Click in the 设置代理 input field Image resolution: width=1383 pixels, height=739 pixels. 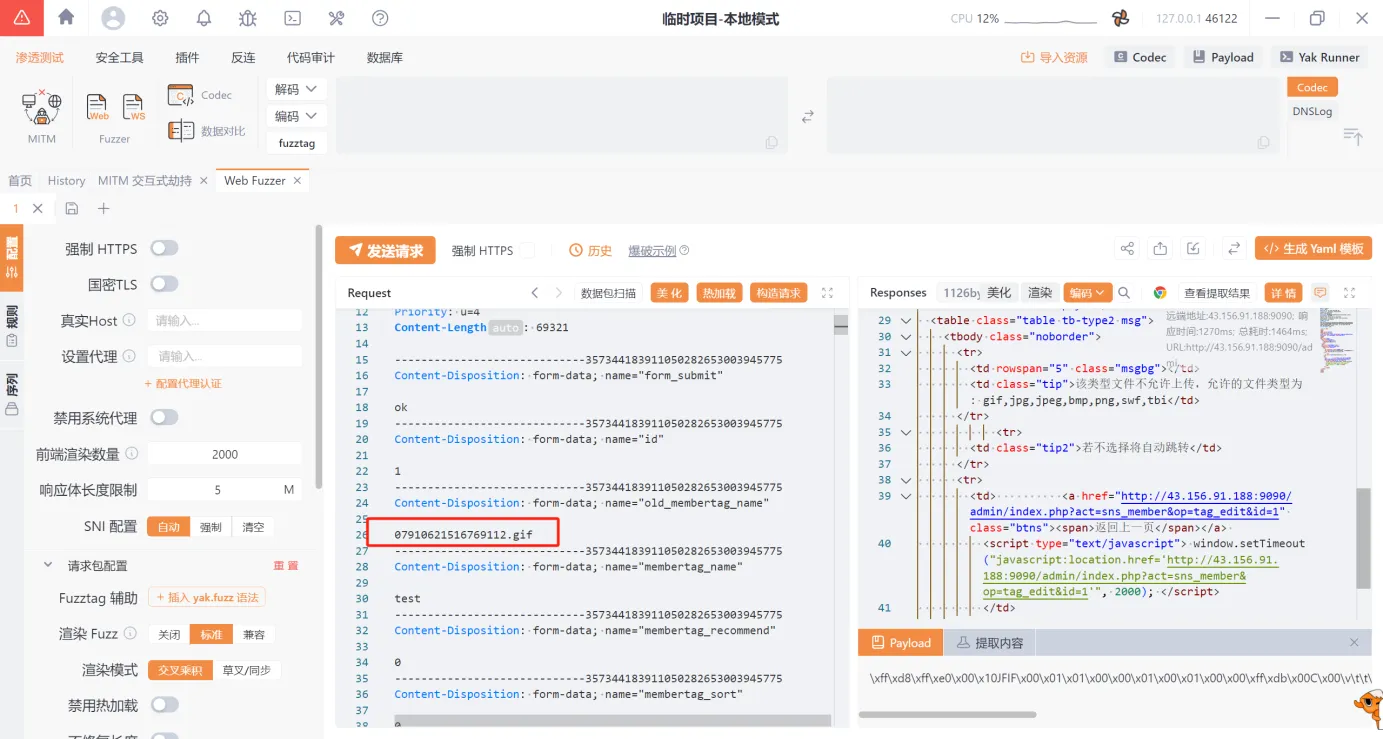[224, 356]
